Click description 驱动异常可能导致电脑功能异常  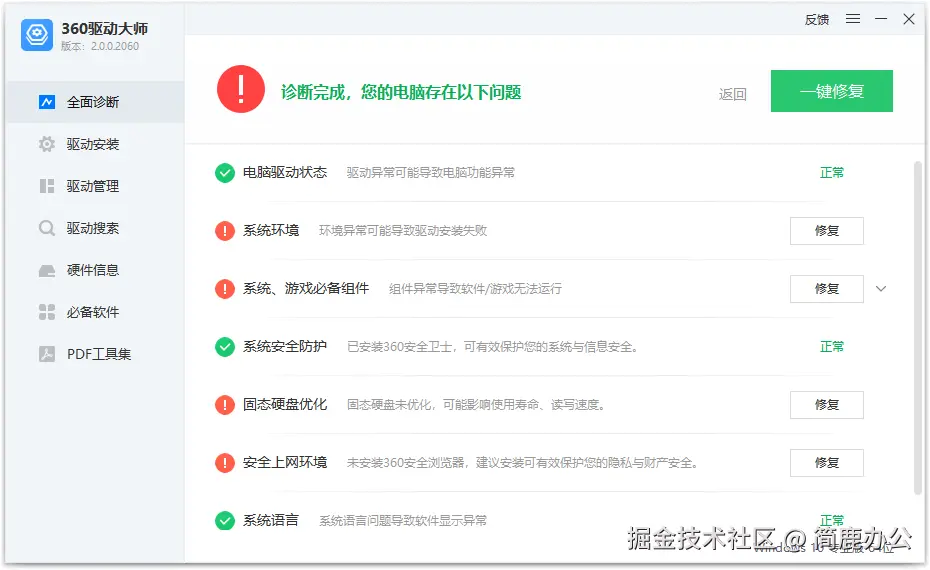[431, 173]
